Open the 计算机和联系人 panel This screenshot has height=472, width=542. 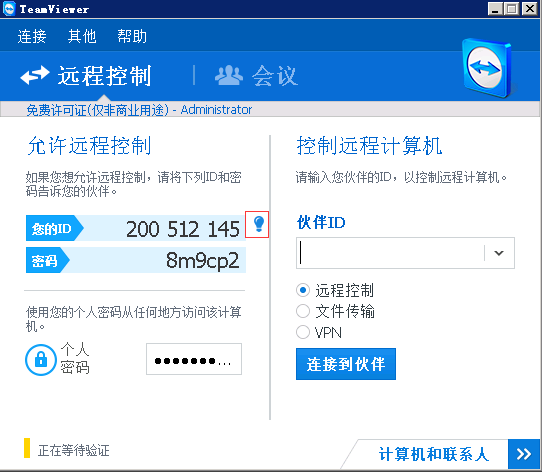point(433,454)
